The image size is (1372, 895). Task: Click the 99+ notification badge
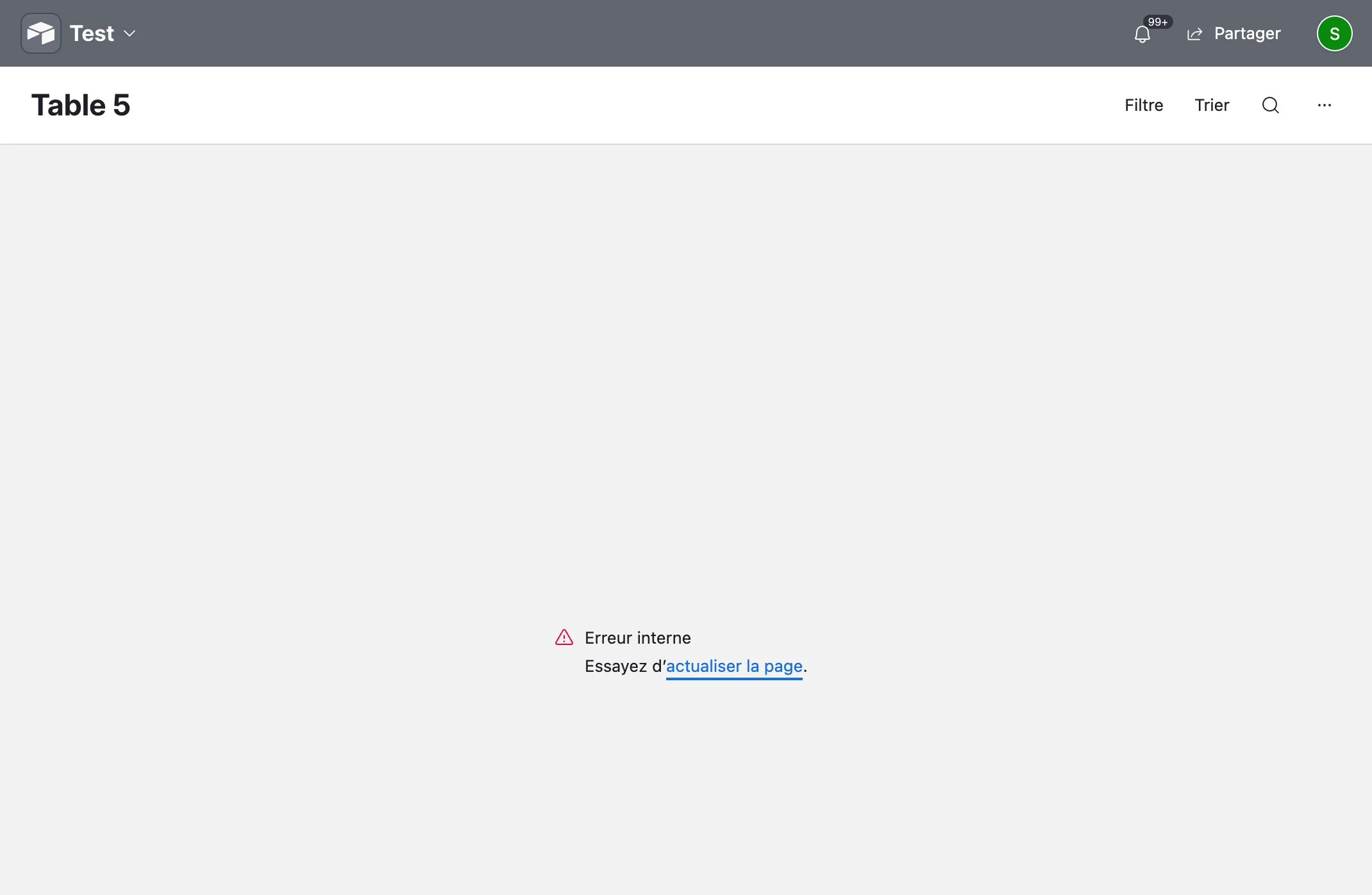coord(1157,22)
